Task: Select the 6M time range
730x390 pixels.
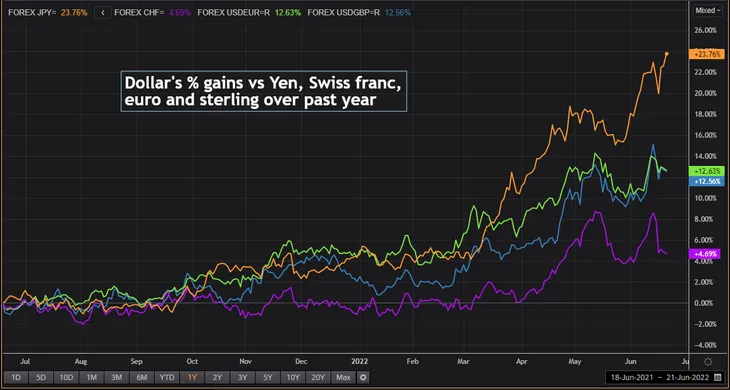Action: click(142, 377)
